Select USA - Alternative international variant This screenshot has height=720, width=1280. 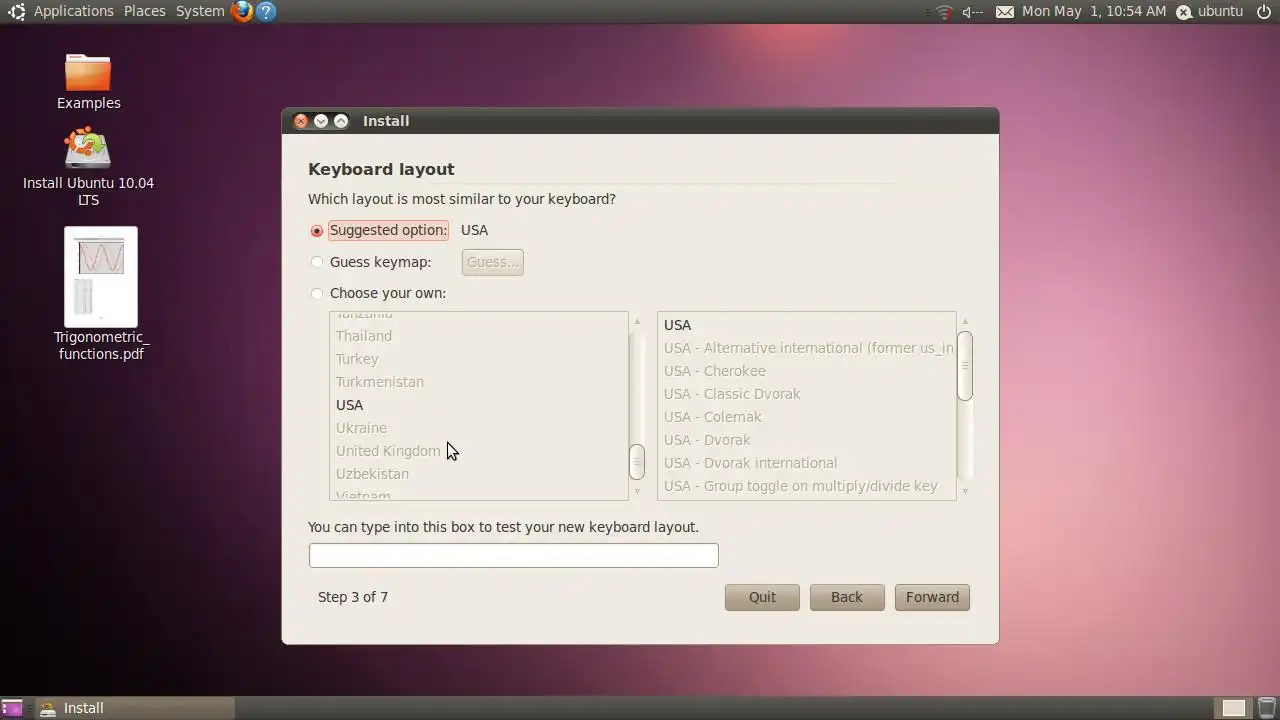(806, 348)
